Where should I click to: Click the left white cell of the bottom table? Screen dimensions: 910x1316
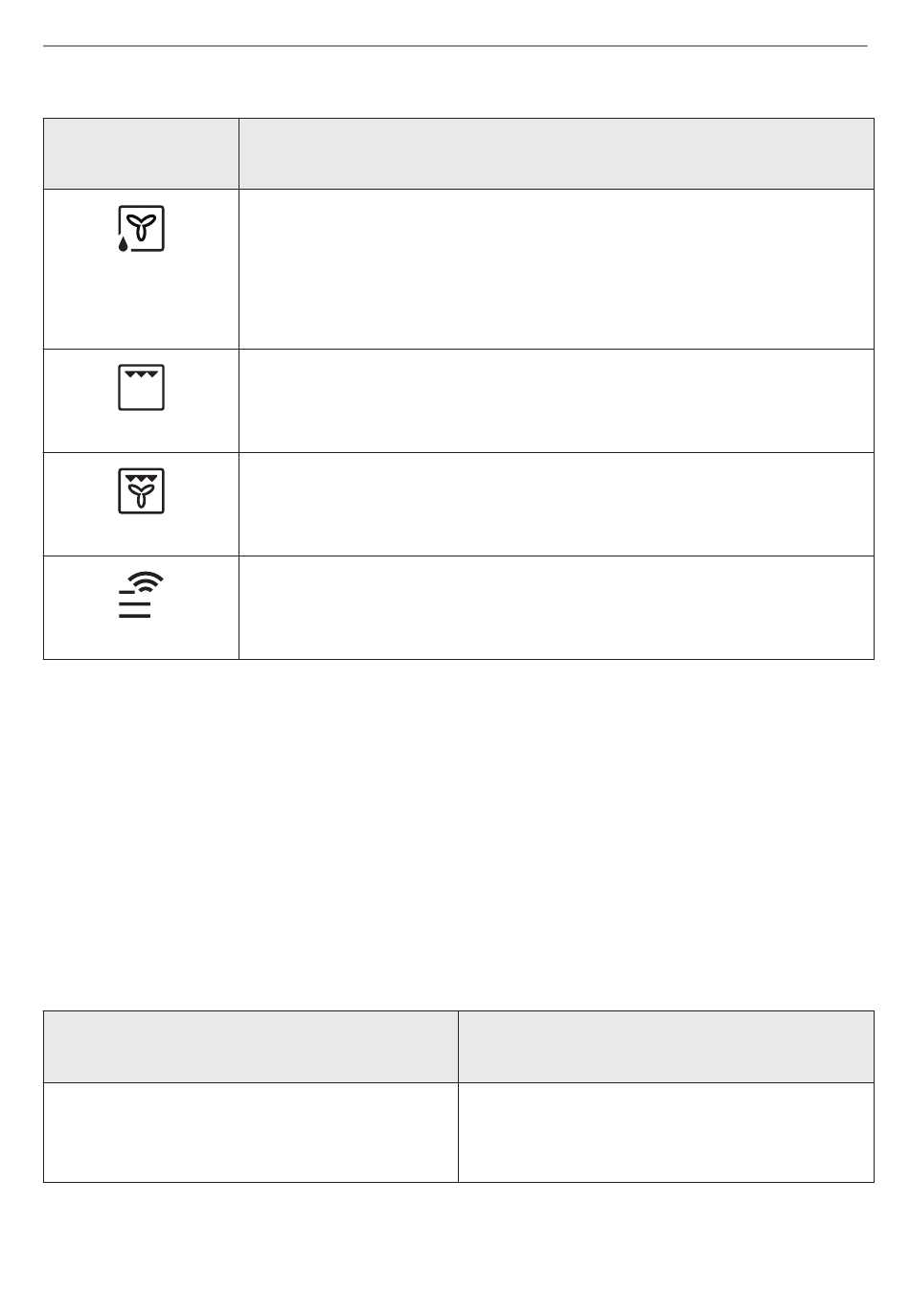coord(251,1132)
